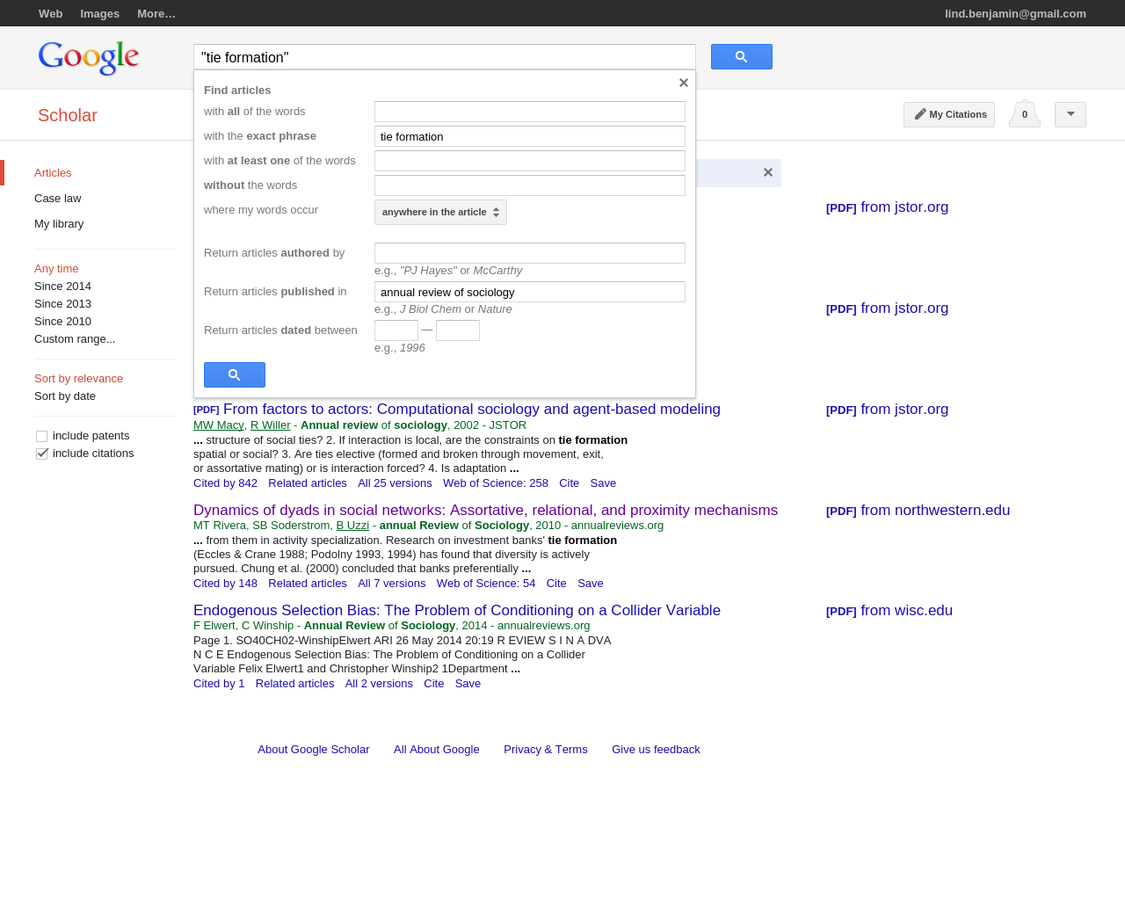Image resolution: width=1125 pixels, height=900 pixels.
Task: Open Cited by 148 link
Action: click(225, 583)
